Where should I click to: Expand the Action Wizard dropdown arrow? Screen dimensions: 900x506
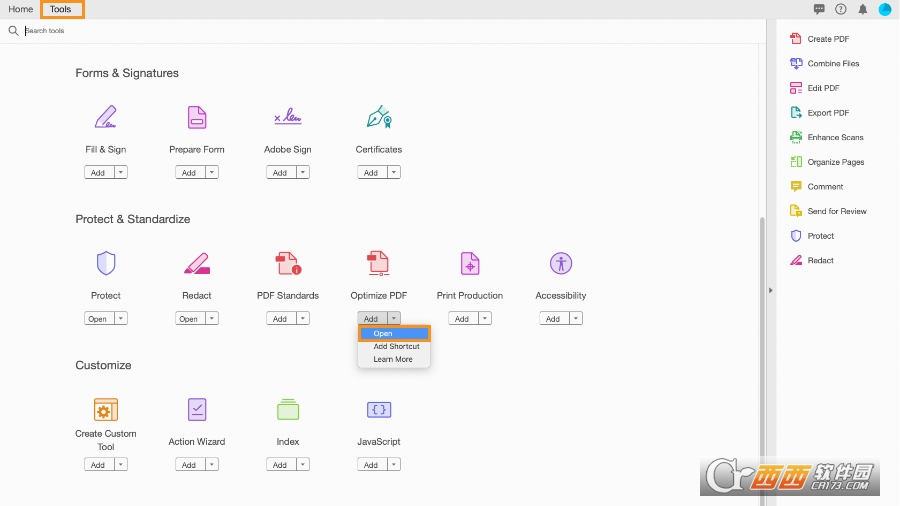[x=212, y=465]
